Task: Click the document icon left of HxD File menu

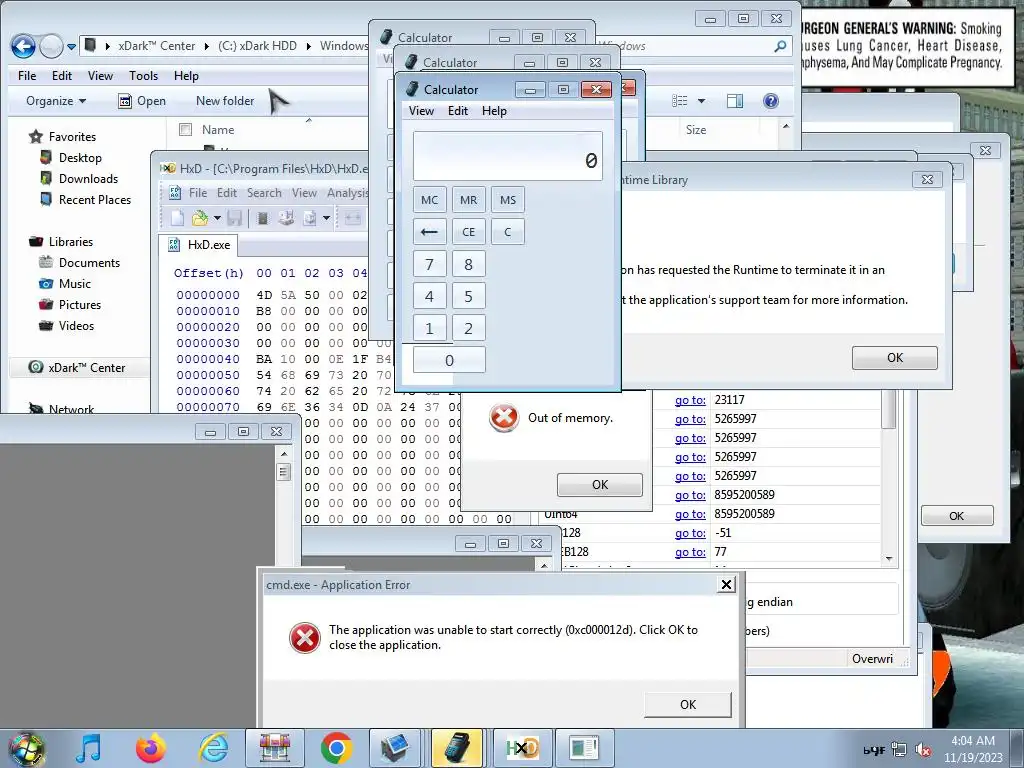Action: 174,193
